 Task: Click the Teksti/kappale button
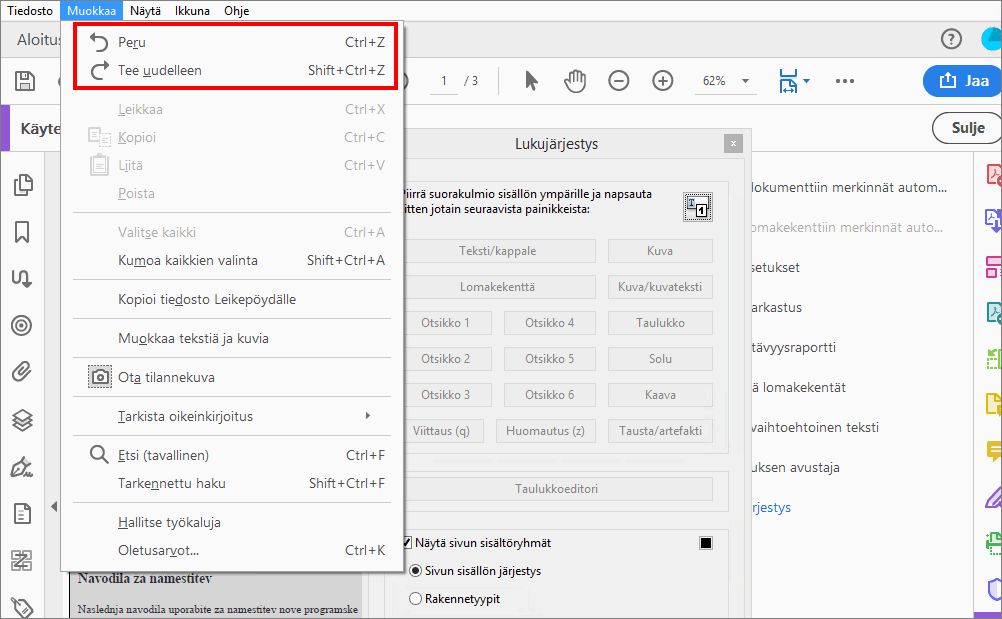498,251
